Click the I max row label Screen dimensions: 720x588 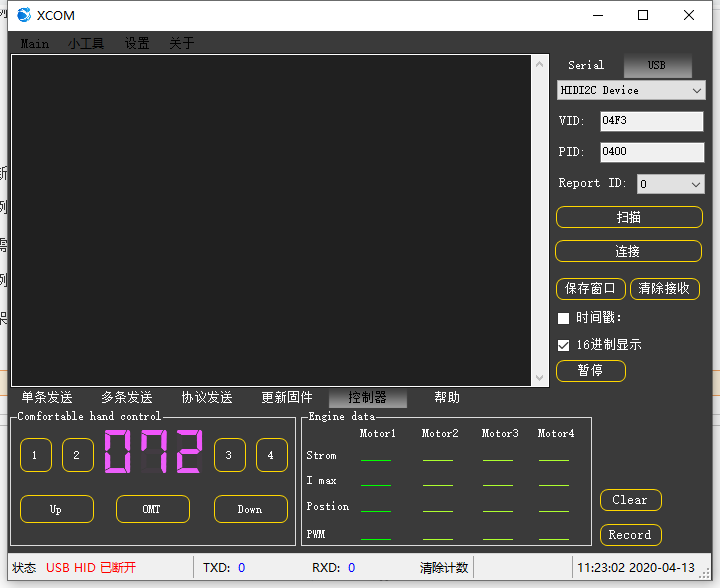[321, 481]
